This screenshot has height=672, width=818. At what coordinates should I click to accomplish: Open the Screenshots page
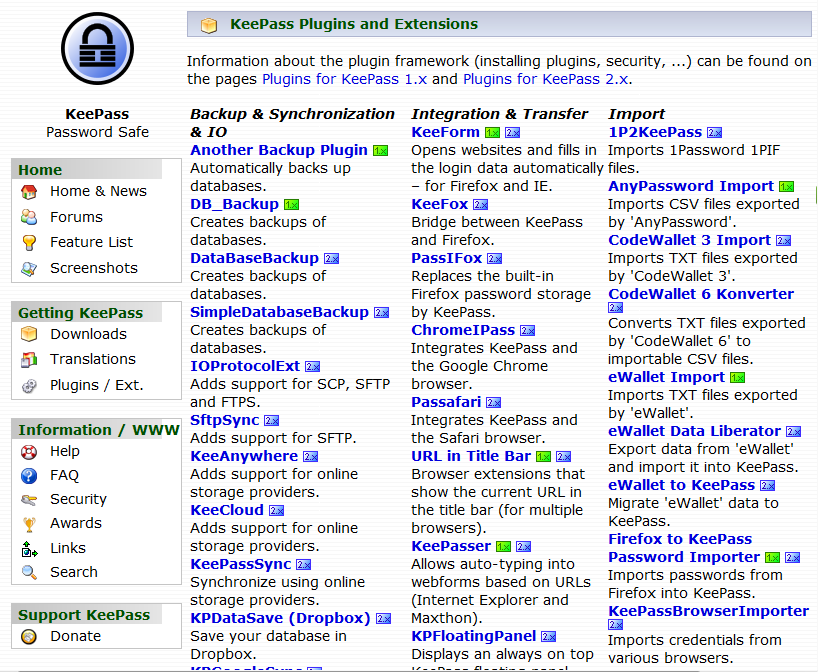click(x=94, y=268)
